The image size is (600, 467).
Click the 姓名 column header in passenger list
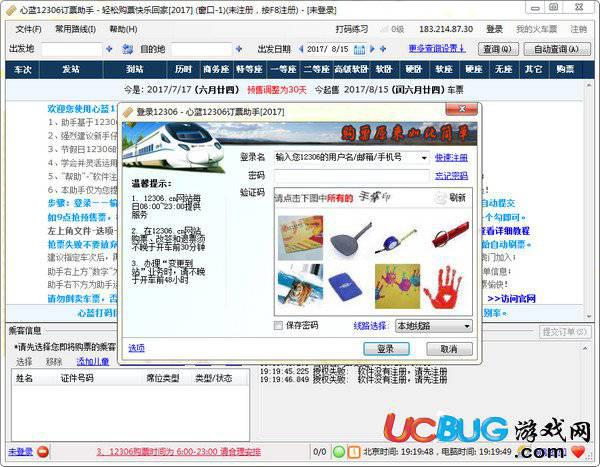24,378
